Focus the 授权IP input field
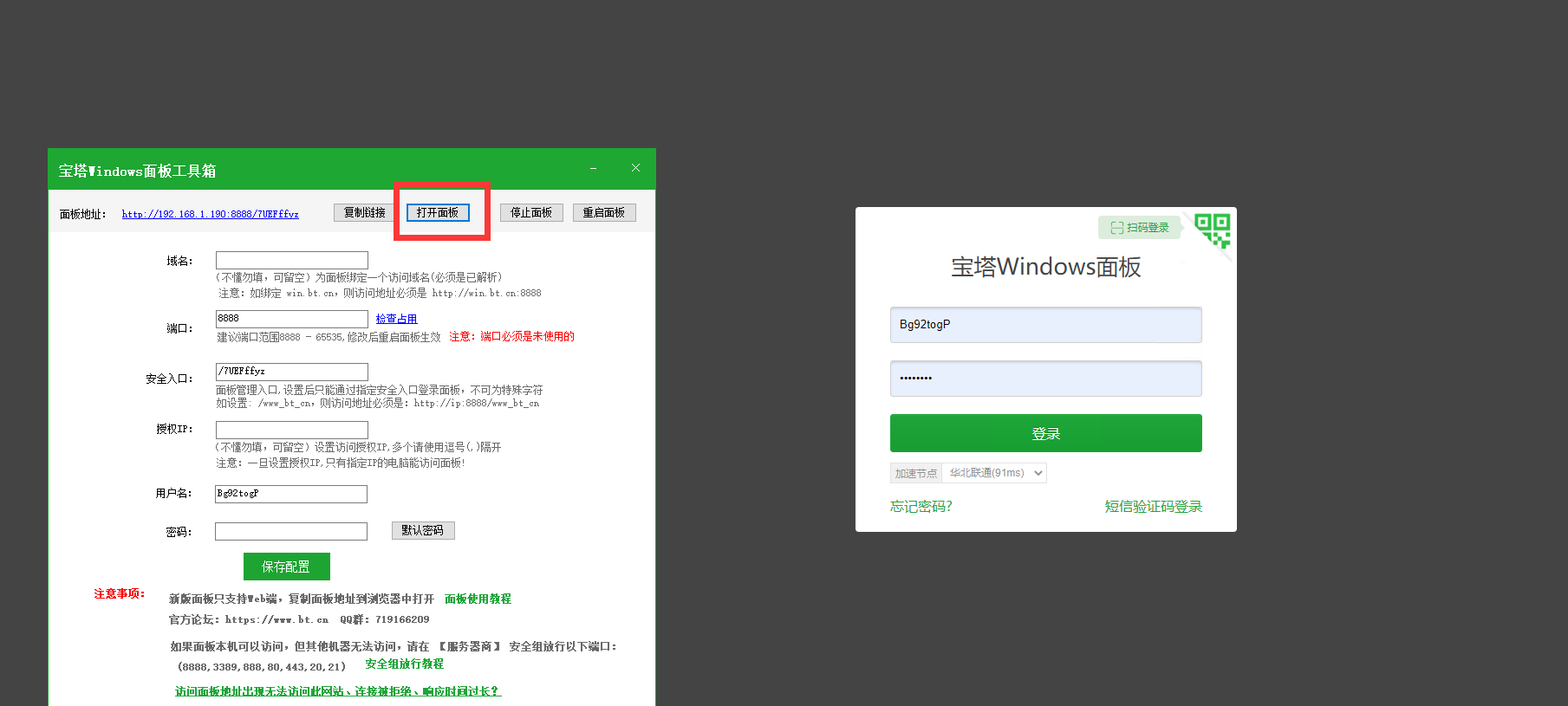Image resolution: width=1568 pixels, height=706 pixels. tap(292, 430)
